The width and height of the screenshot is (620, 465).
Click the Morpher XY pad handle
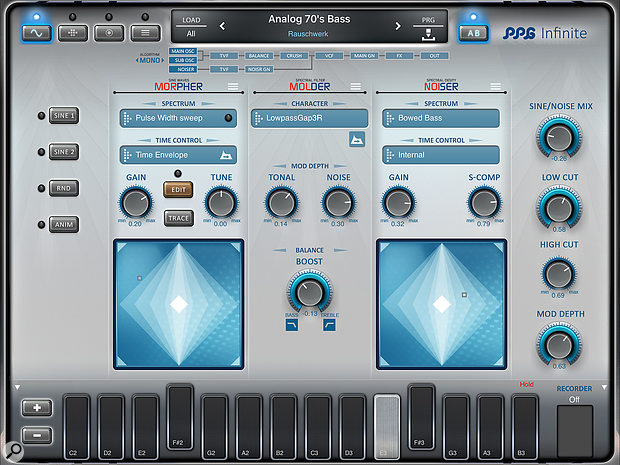coord(139,278)
